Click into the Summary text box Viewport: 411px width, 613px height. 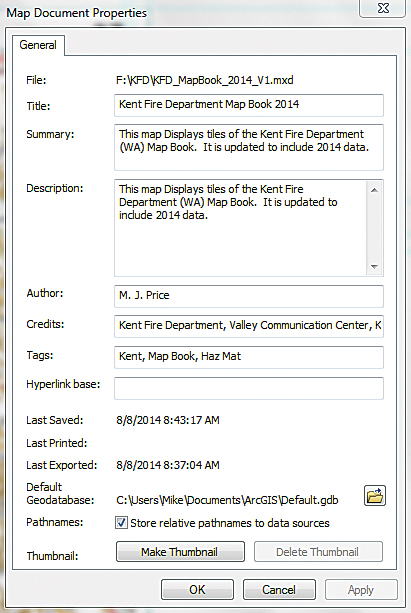click(x=249, y=147)
